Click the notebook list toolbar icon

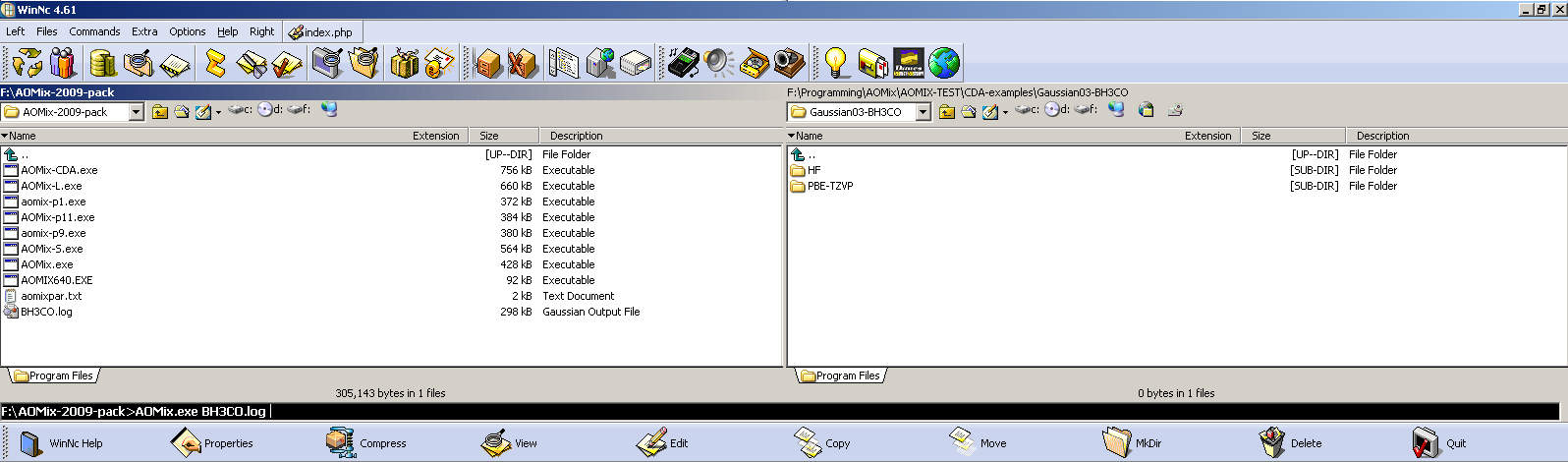[x=564, y=63]
